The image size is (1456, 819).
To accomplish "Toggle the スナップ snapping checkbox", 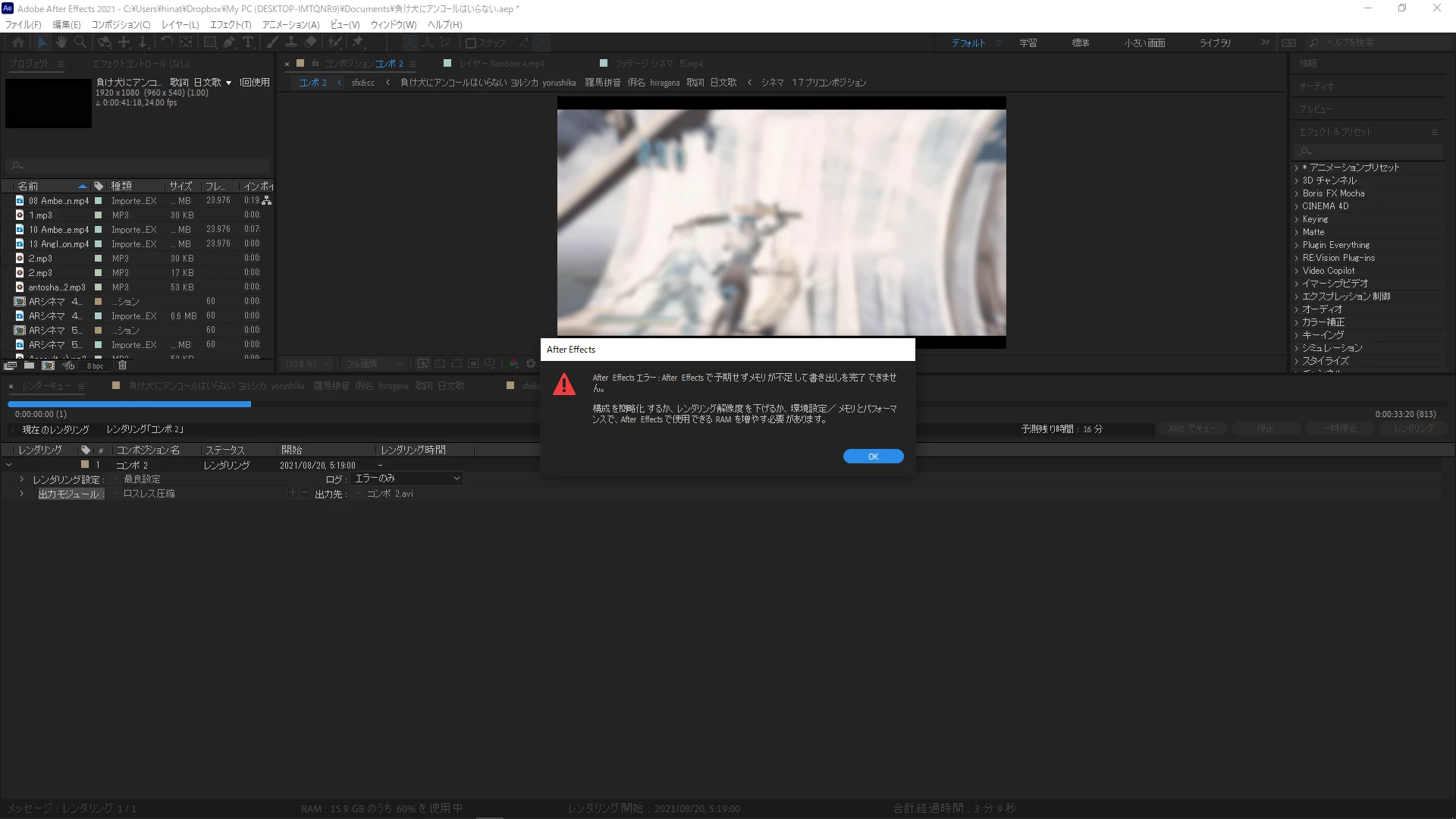I will [471, 43].
